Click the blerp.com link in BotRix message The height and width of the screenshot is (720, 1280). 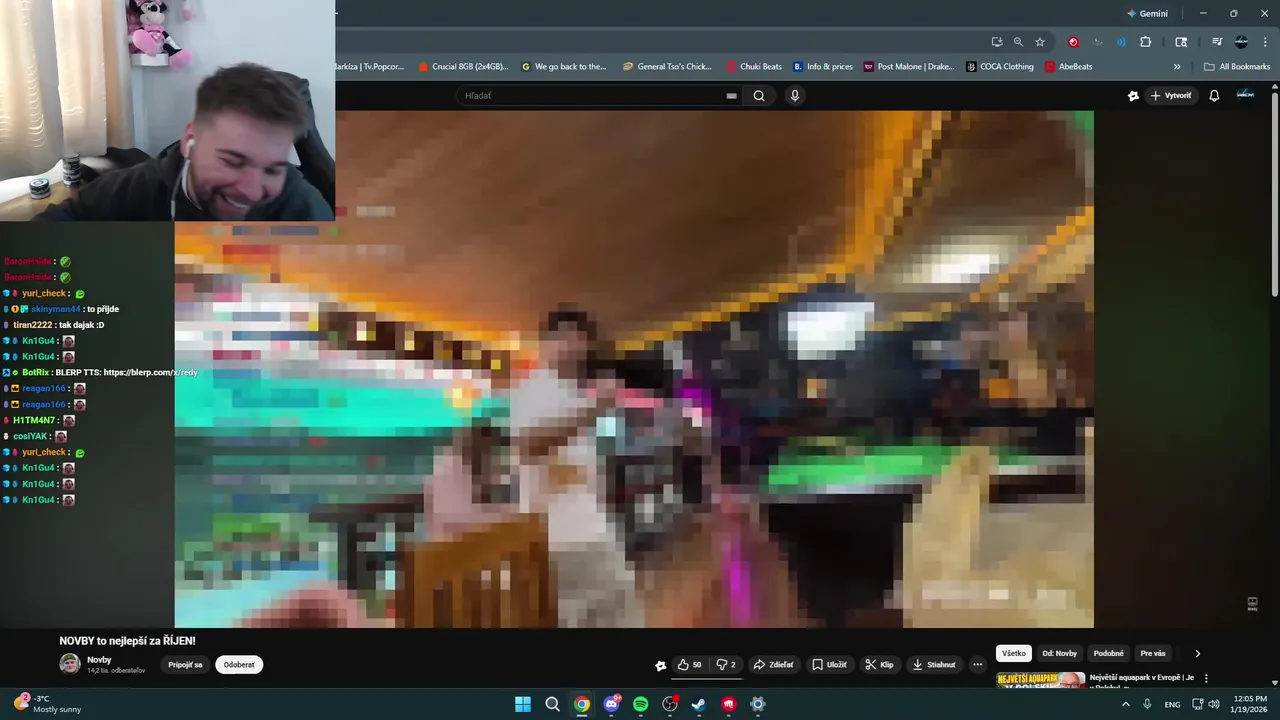tap(150, 372)
